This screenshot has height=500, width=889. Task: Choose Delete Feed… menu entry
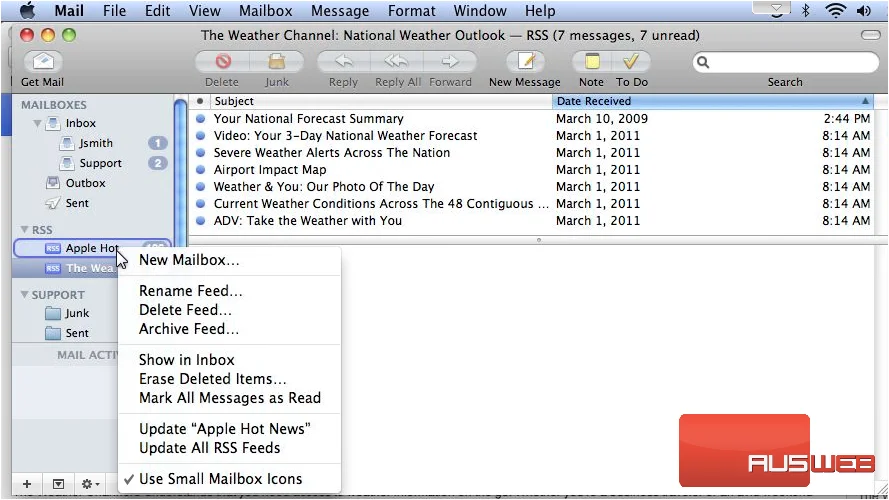(x=185, y=310)
